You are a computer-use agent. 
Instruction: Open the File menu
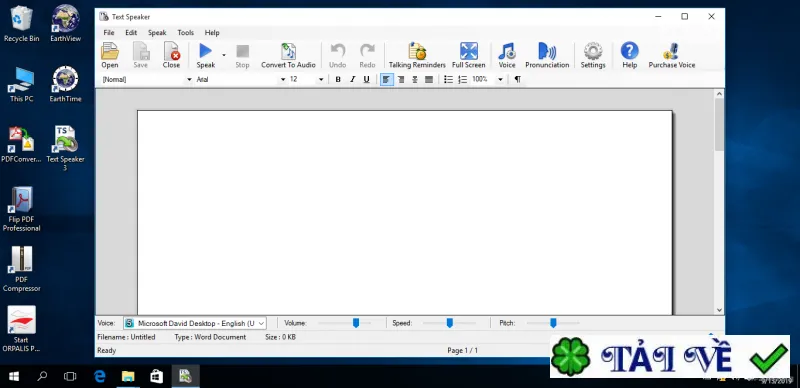(109, 33)
